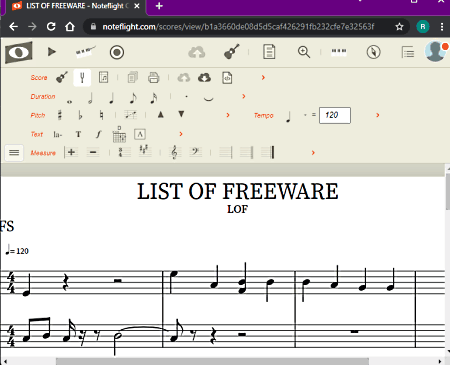This screenshot has width=450, height=365.
Task: Click the Noteflight eye logo
Action: click(19, 52)
